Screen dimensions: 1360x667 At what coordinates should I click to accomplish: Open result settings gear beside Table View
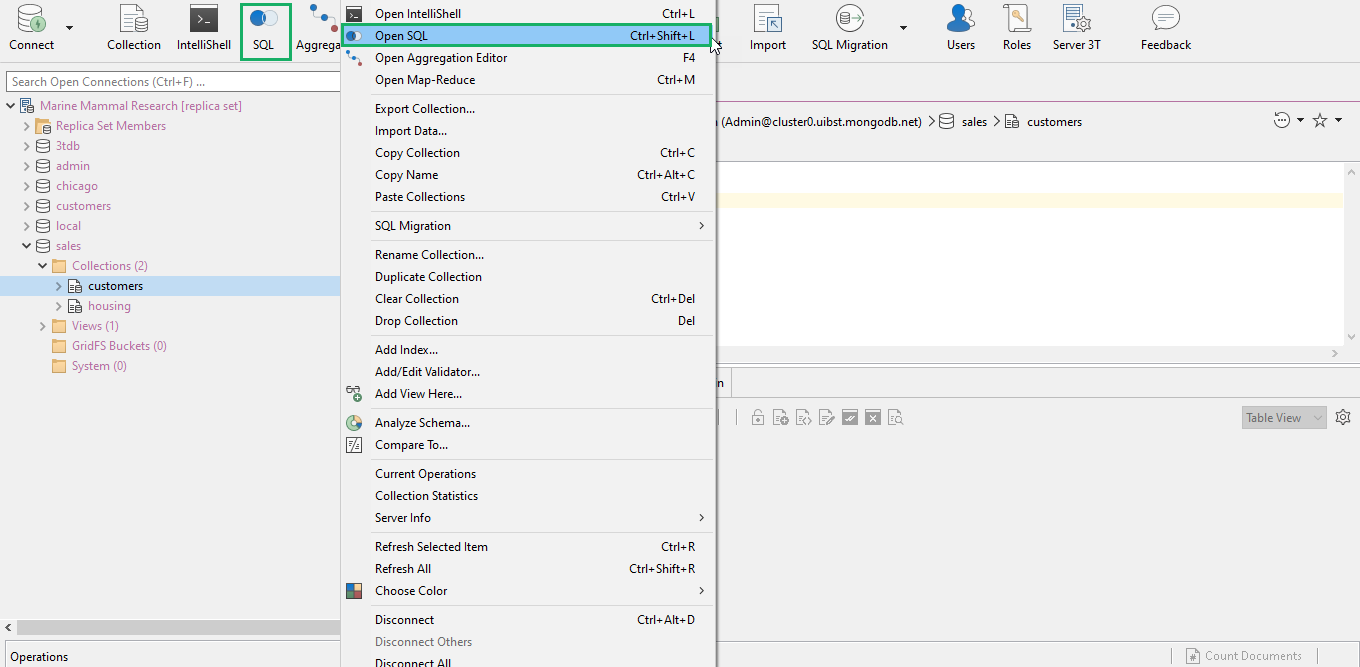[x=1343, y=417]
